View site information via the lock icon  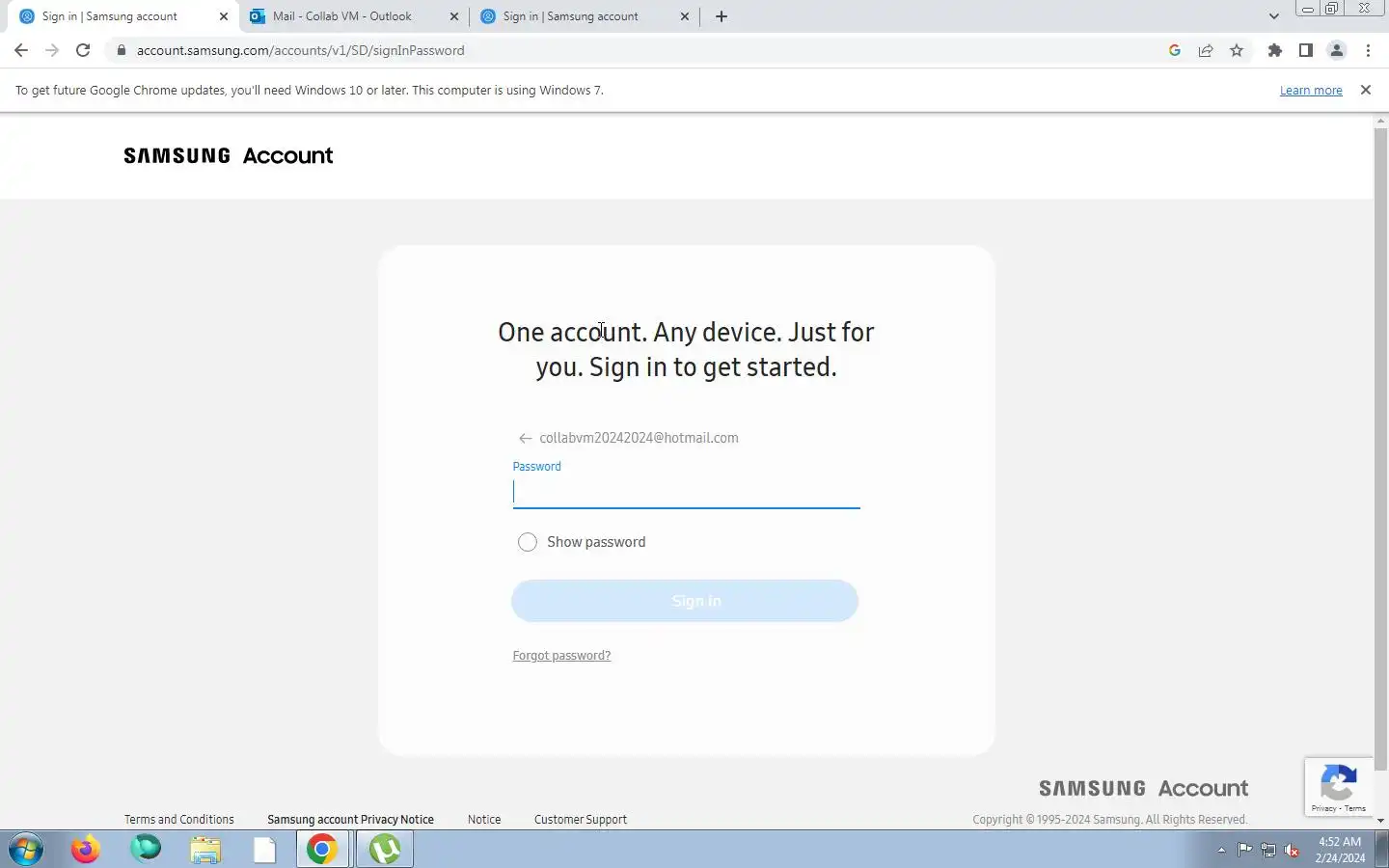122,50
